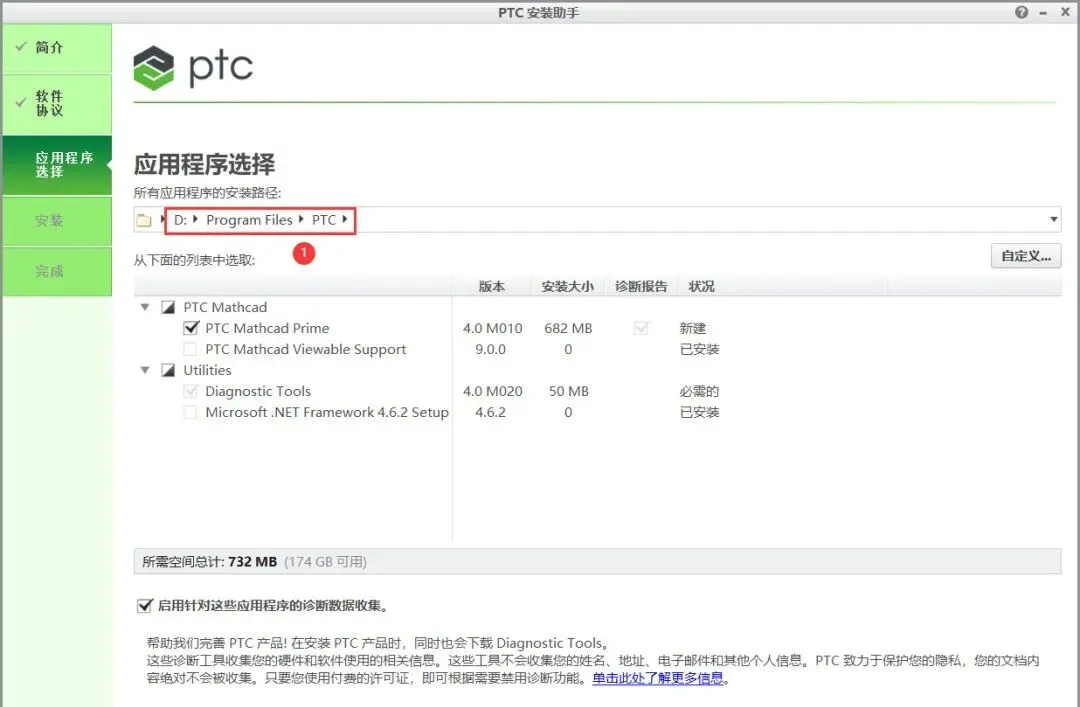The height and width of the screenshot is (707, 1080).
Task: Click install size 682 MB
Action: tap(568, 328)
